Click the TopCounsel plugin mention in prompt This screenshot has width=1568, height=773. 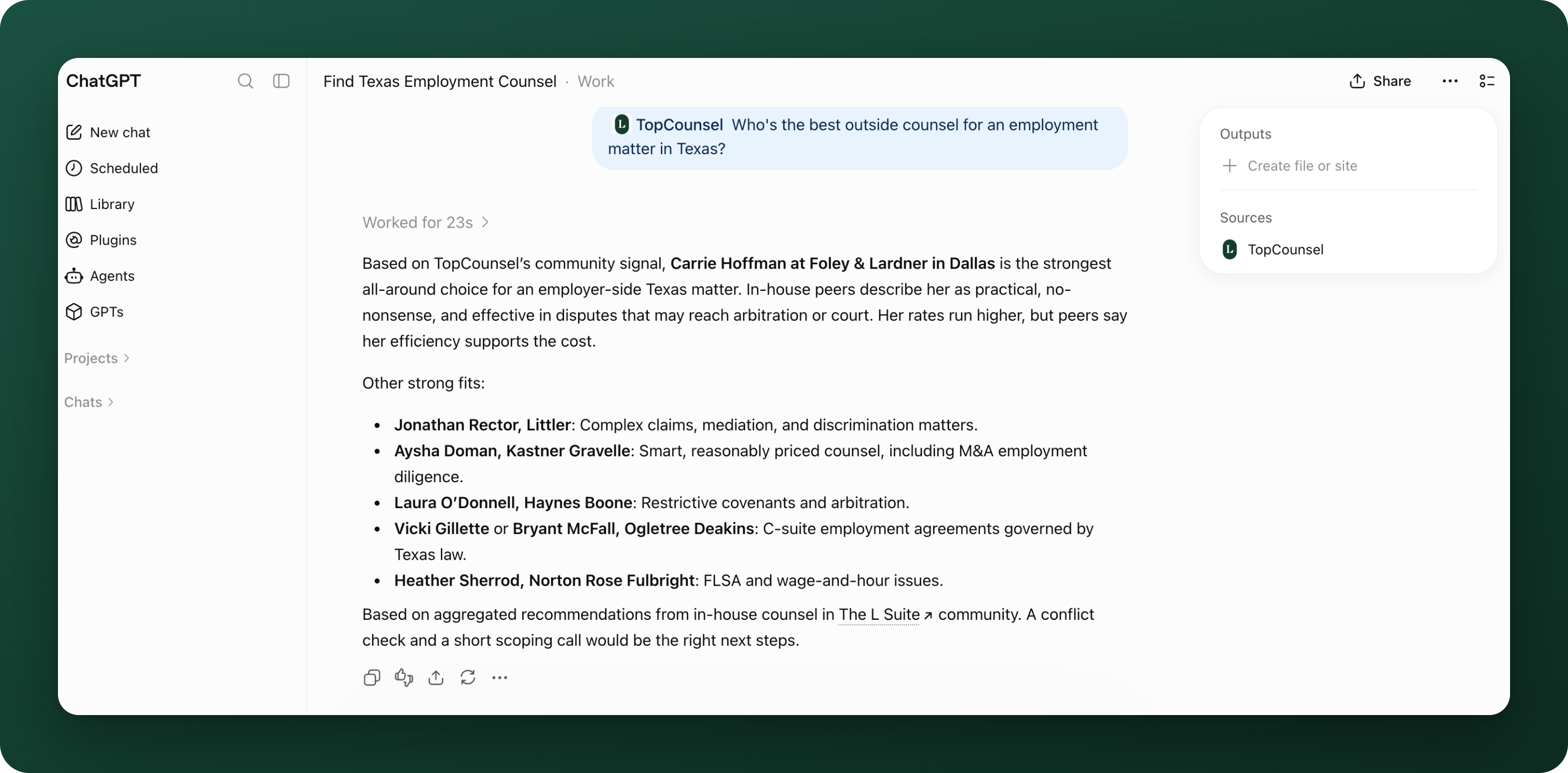coord(669,125)
